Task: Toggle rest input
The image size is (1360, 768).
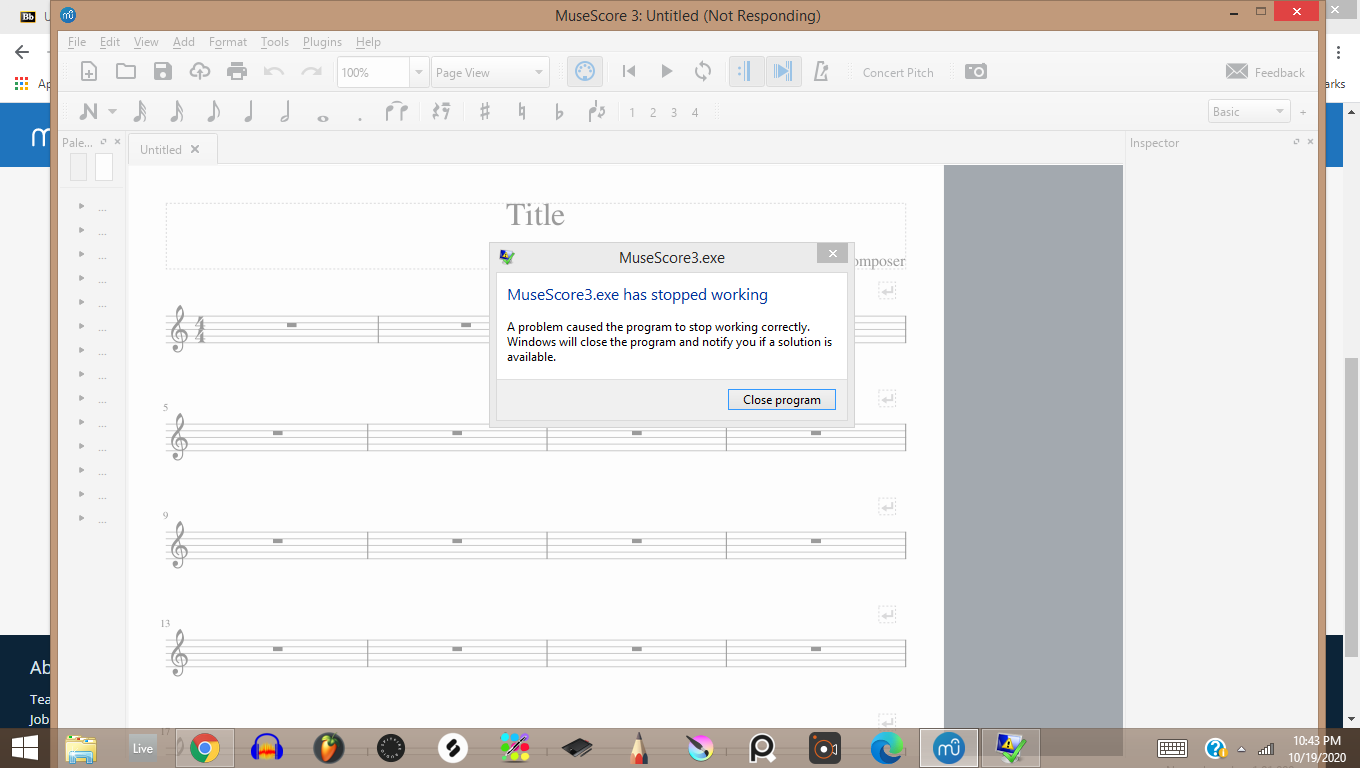Action: (441, 111)
